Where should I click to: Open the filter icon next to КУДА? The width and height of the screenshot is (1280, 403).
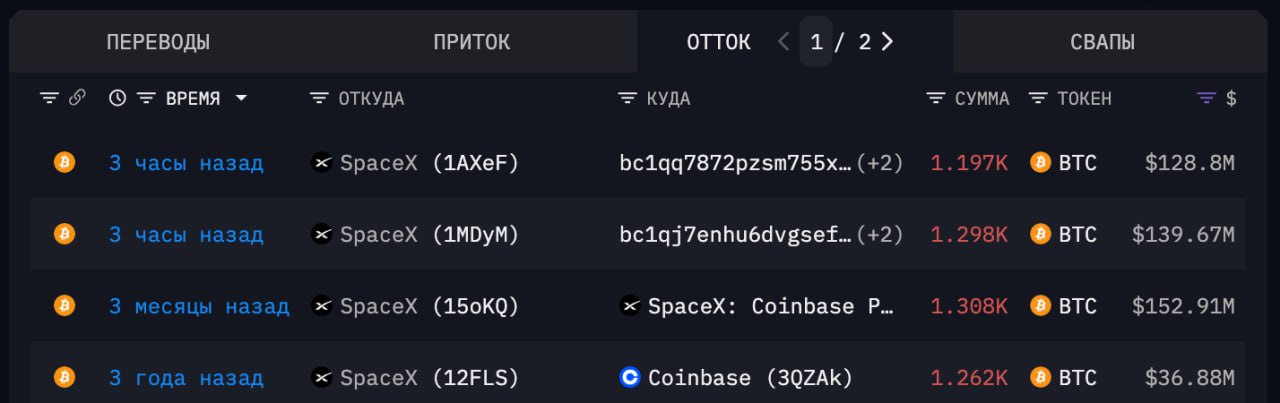pos(628,98)
